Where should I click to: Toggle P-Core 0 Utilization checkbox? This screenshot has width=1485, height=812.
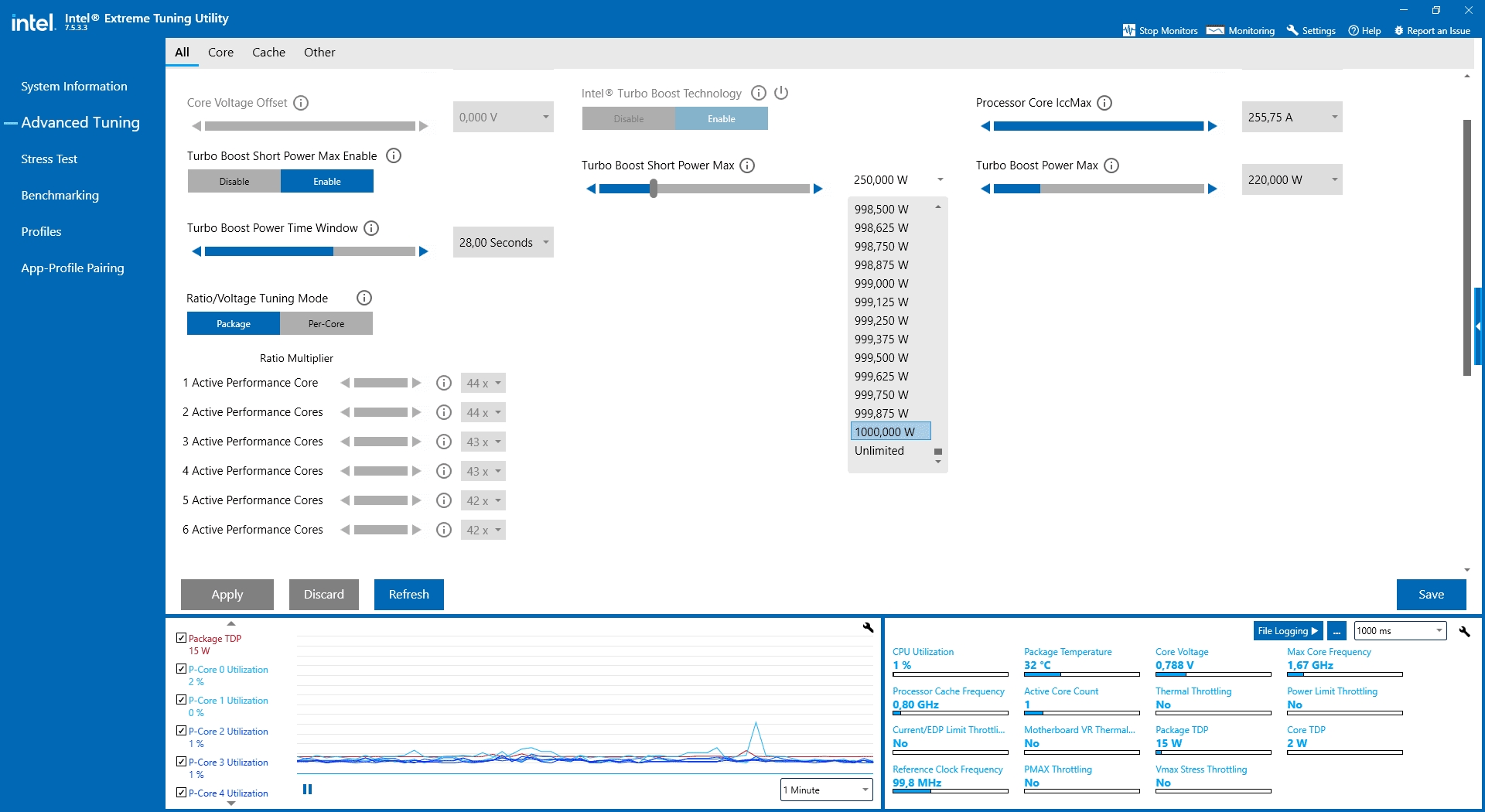pyautogui.click(x=182, y=669)
